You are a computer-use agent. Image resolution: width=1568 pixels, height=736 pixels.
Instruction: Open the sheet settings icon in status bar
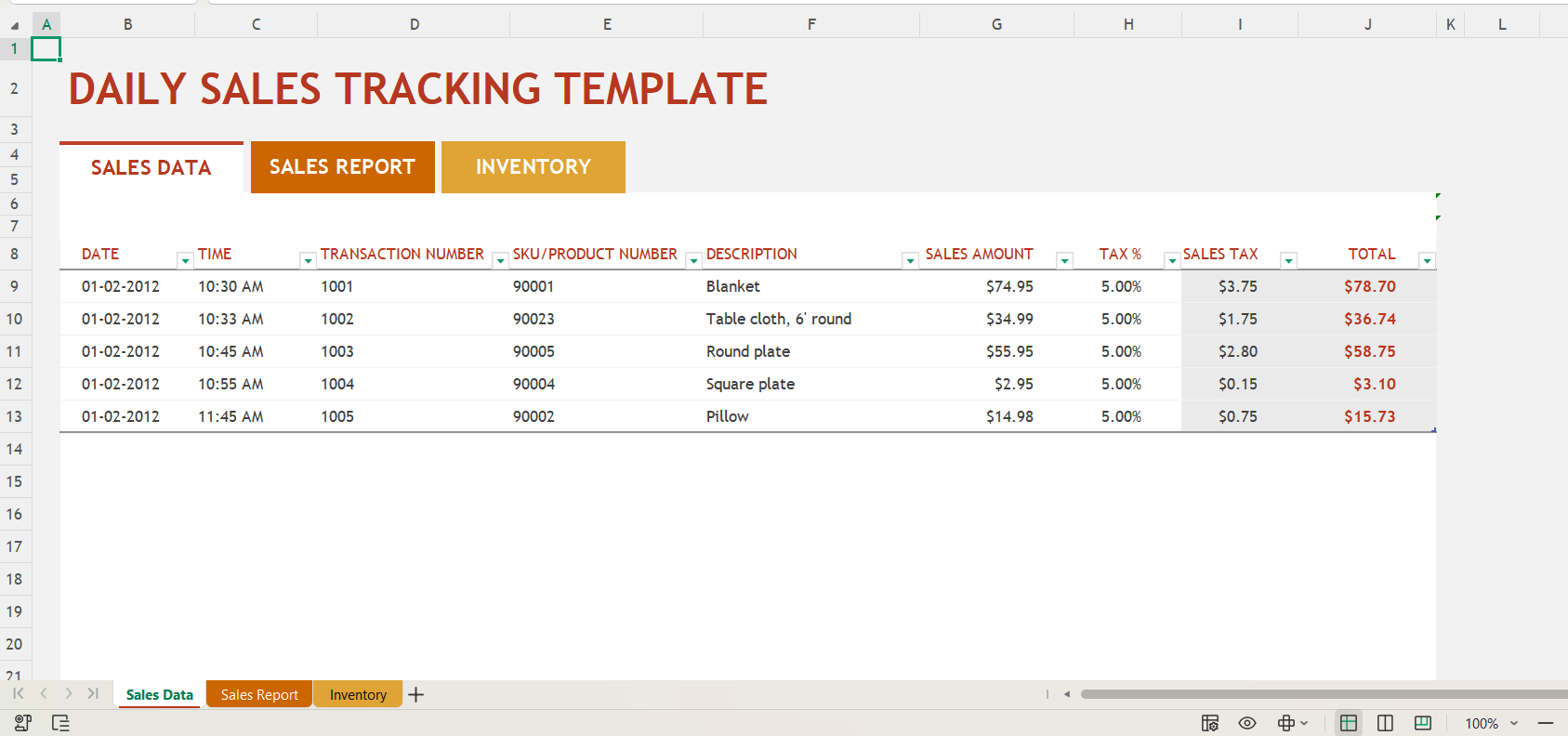1210,723
